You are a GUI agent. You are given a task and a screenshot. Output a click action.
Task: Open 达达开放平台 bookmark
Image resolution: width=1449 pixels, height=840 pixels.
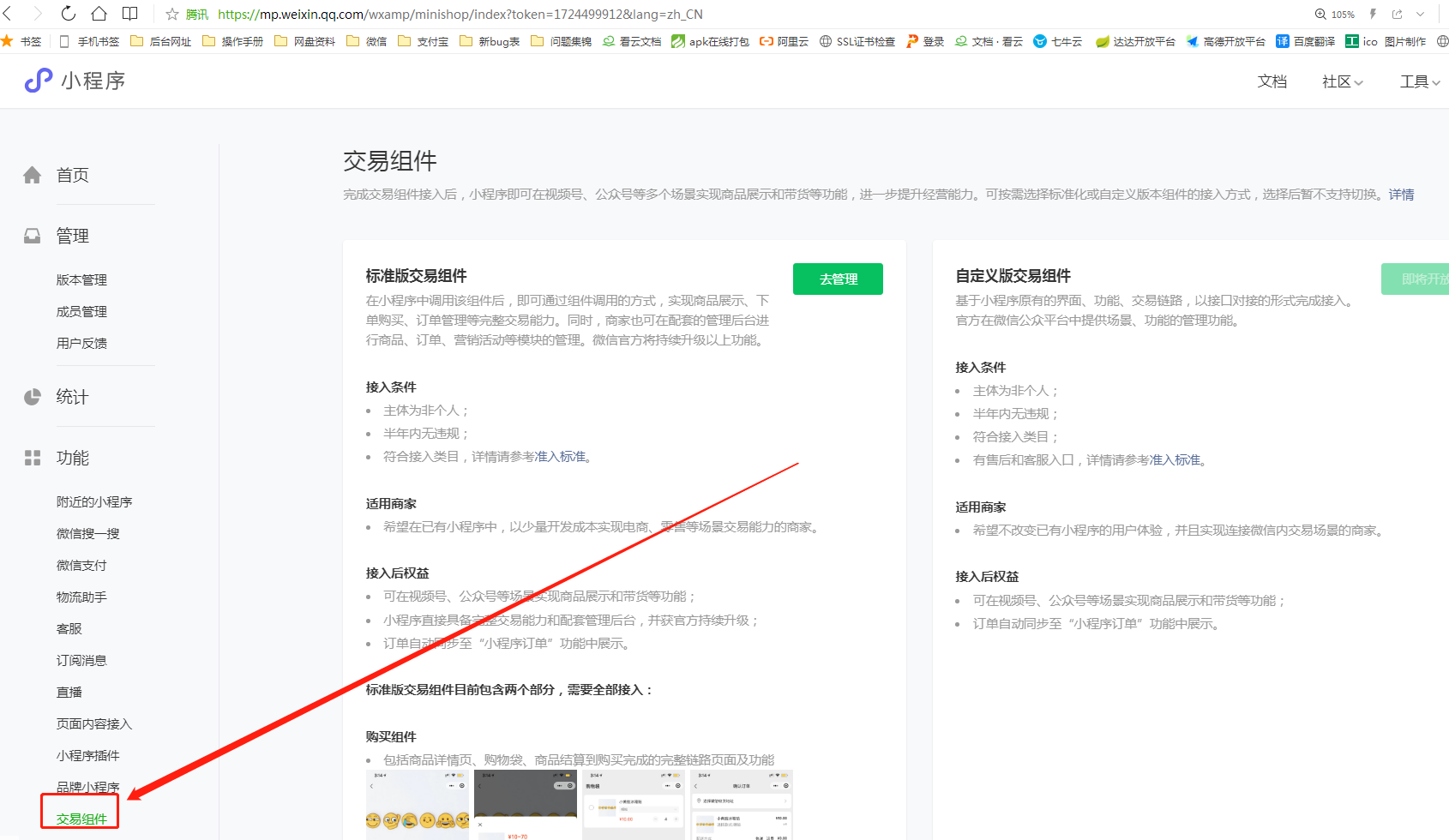click(x=1135, y=41)
